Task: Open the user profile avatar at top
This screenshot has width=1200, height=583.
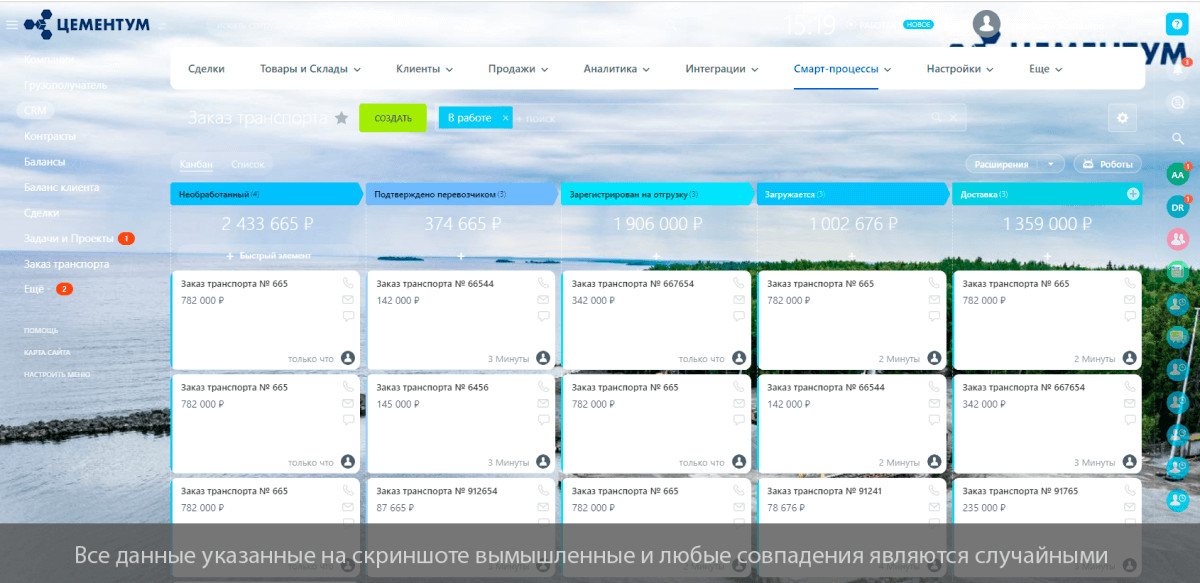Action: [987, 24]
